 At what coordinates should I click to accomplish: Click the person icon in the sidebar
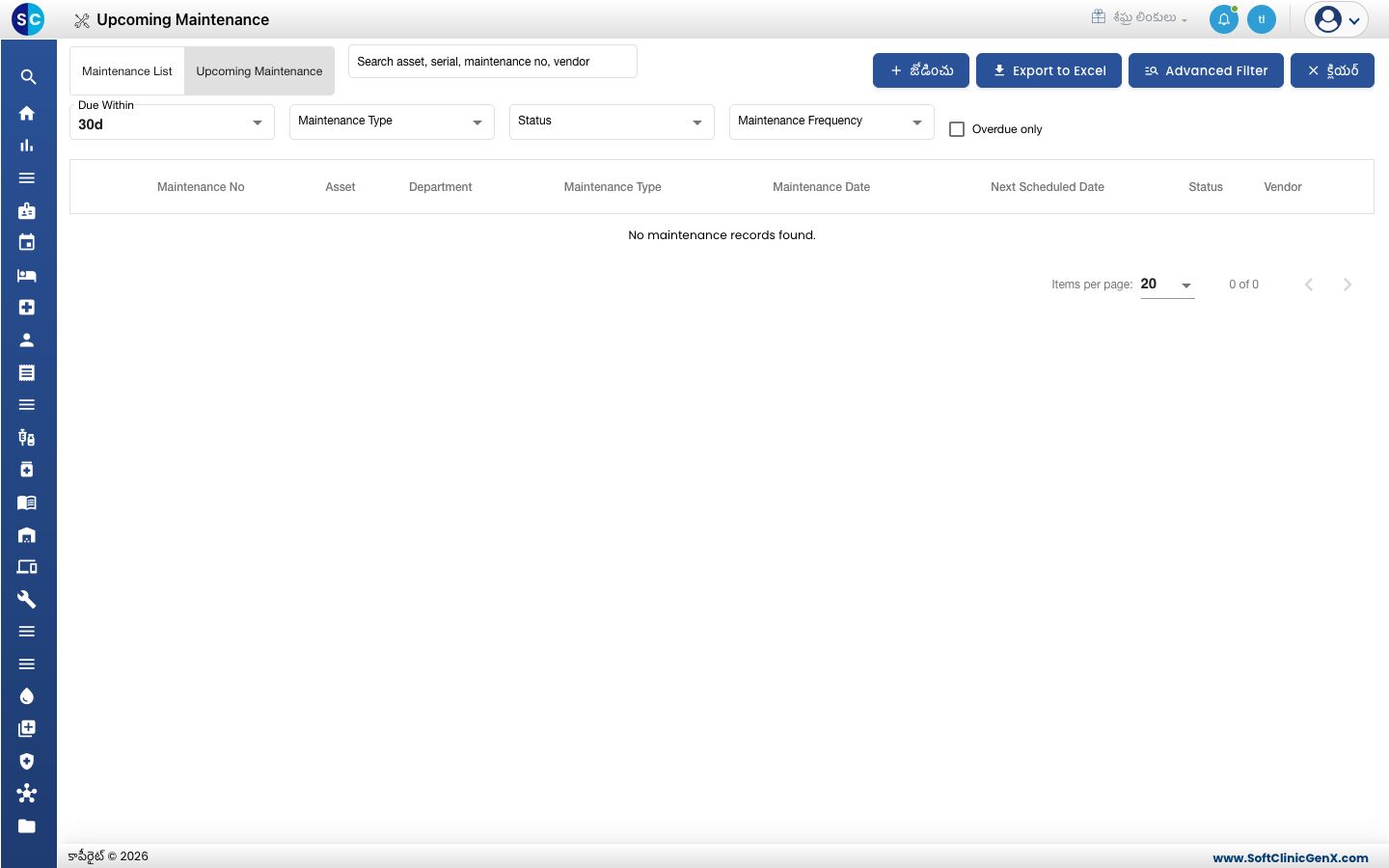(27, 339)
